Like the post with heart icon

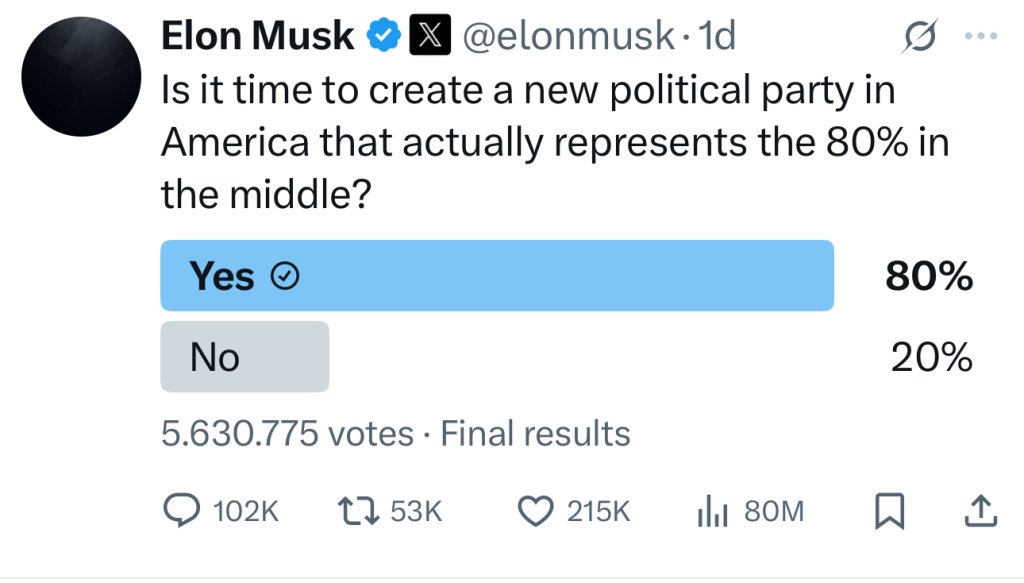(536, 511)
